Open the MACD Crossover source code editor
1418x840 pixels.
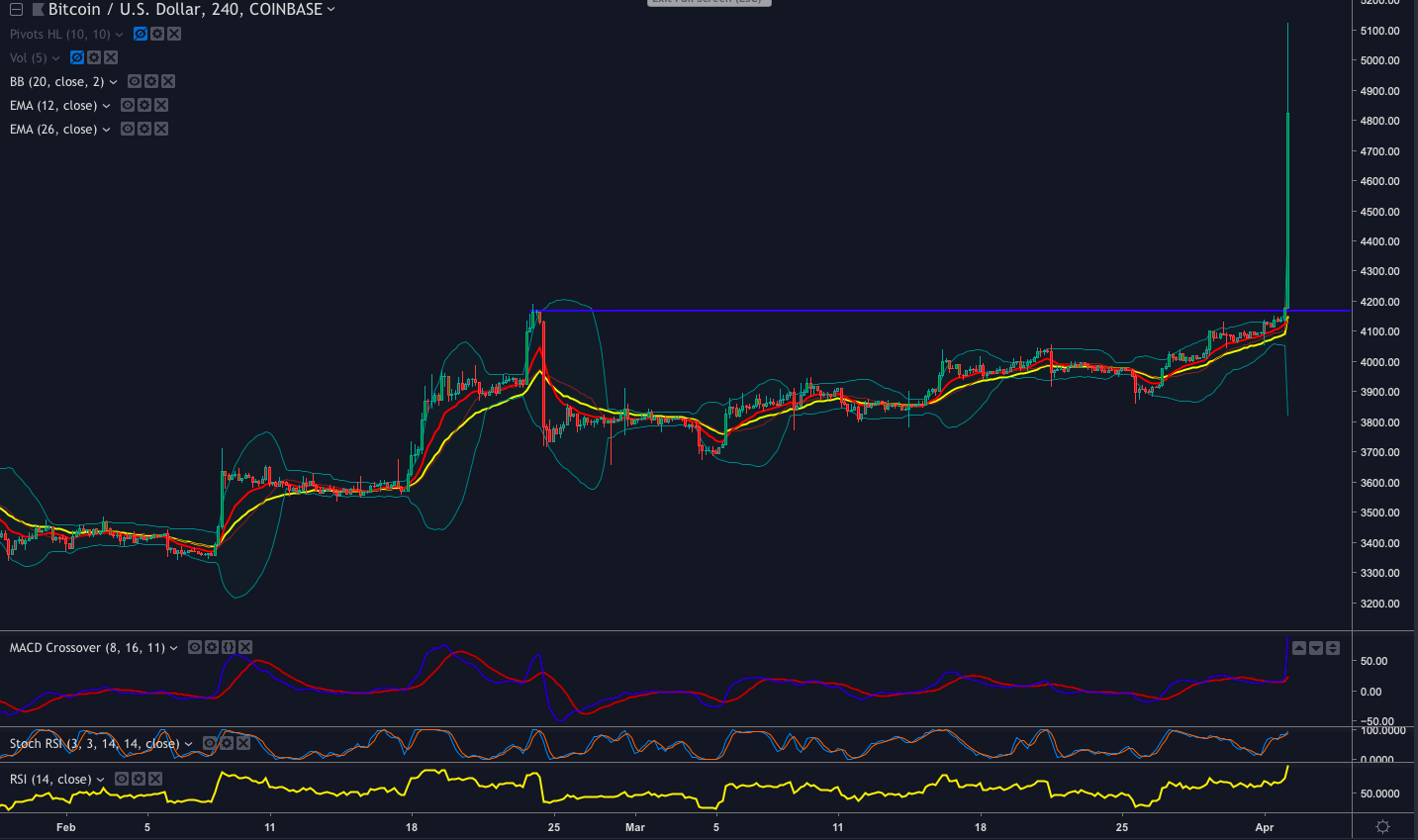click(x=228, y=647)
